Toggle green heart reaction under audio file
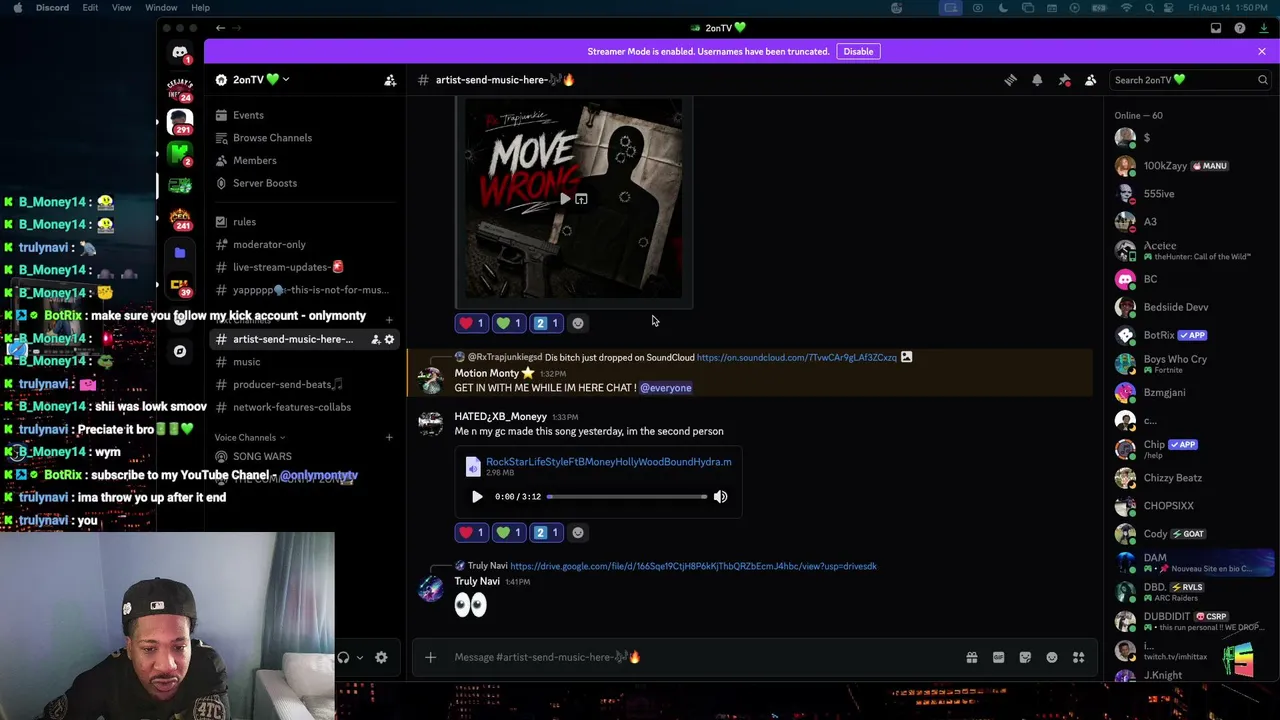 coord(508,532)
